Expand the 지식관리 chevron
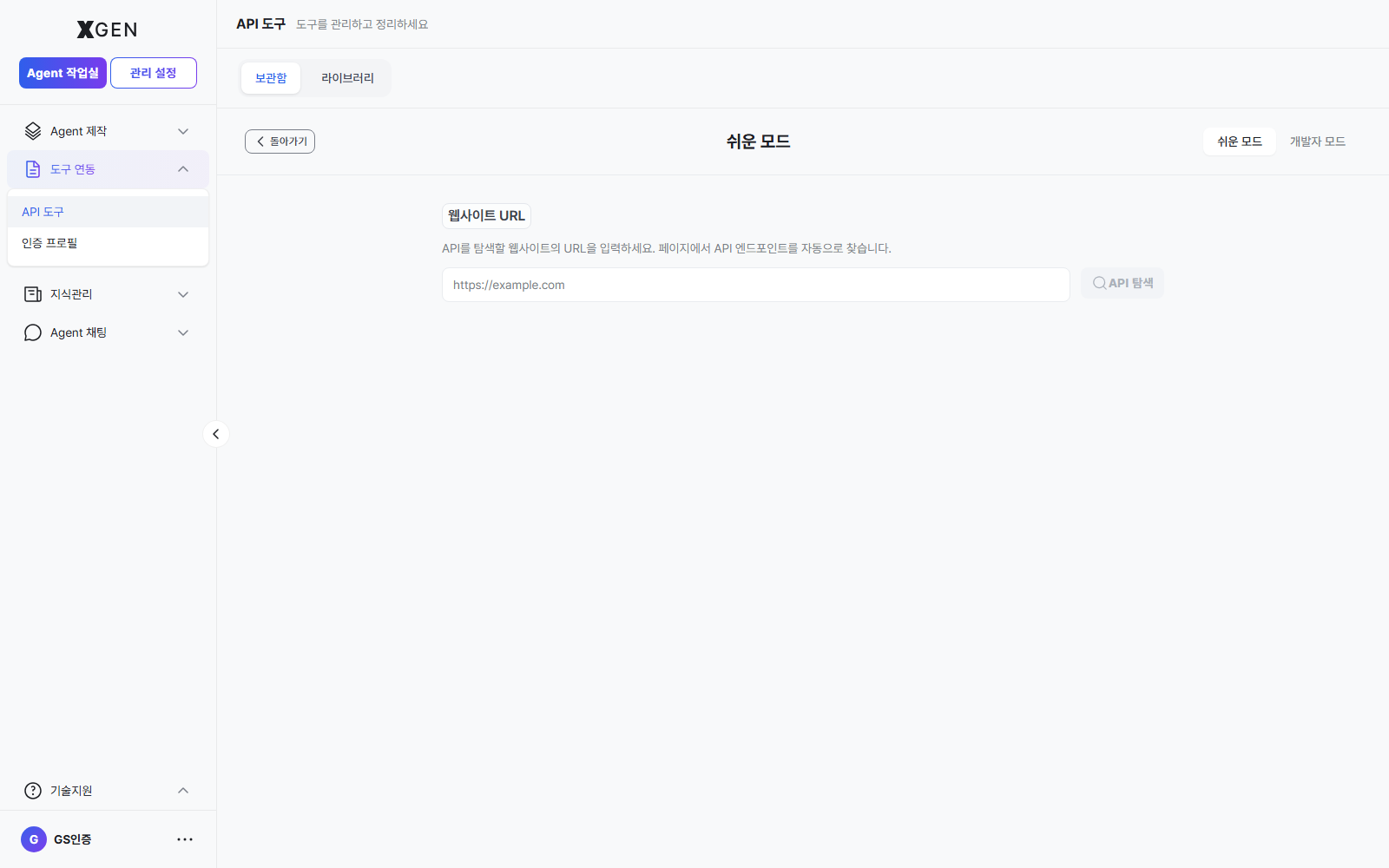 (183, 294)
